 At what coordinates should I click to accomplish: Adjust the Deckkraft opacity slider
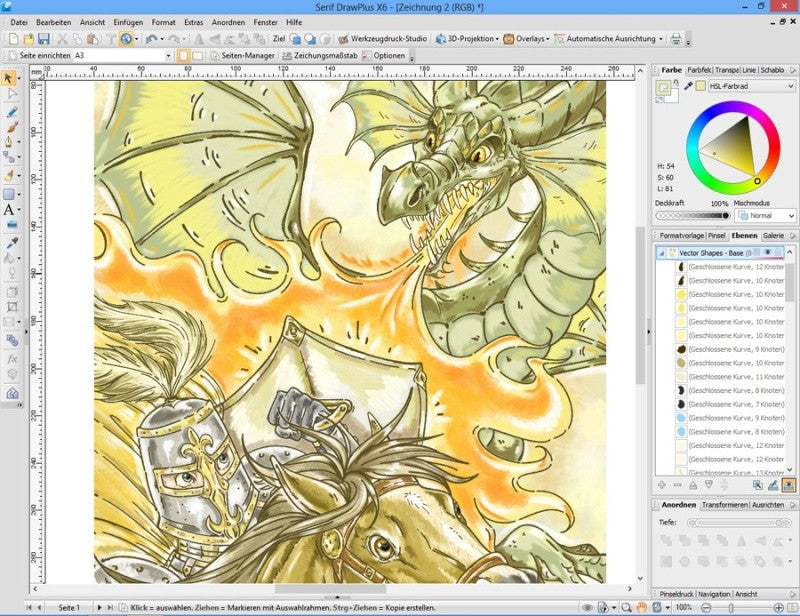tap(693, 216)
